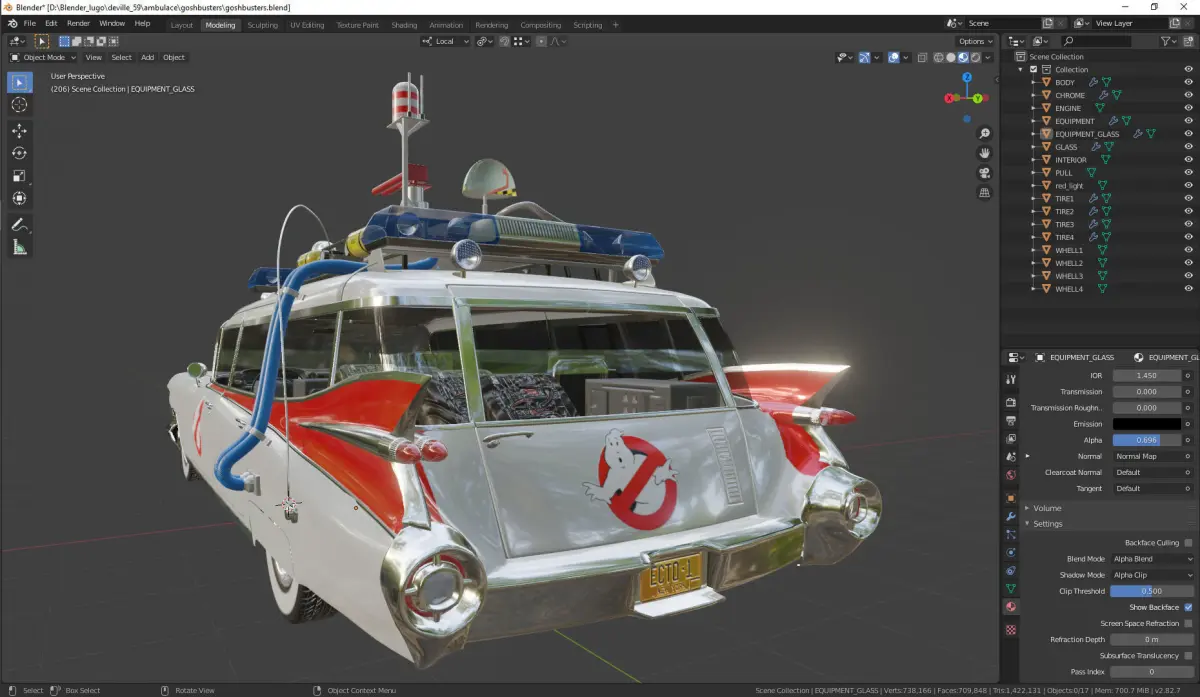Screen dimensions: 1200x697
Task: Click the Emission black color swatch
Action: coord(1148,424)
